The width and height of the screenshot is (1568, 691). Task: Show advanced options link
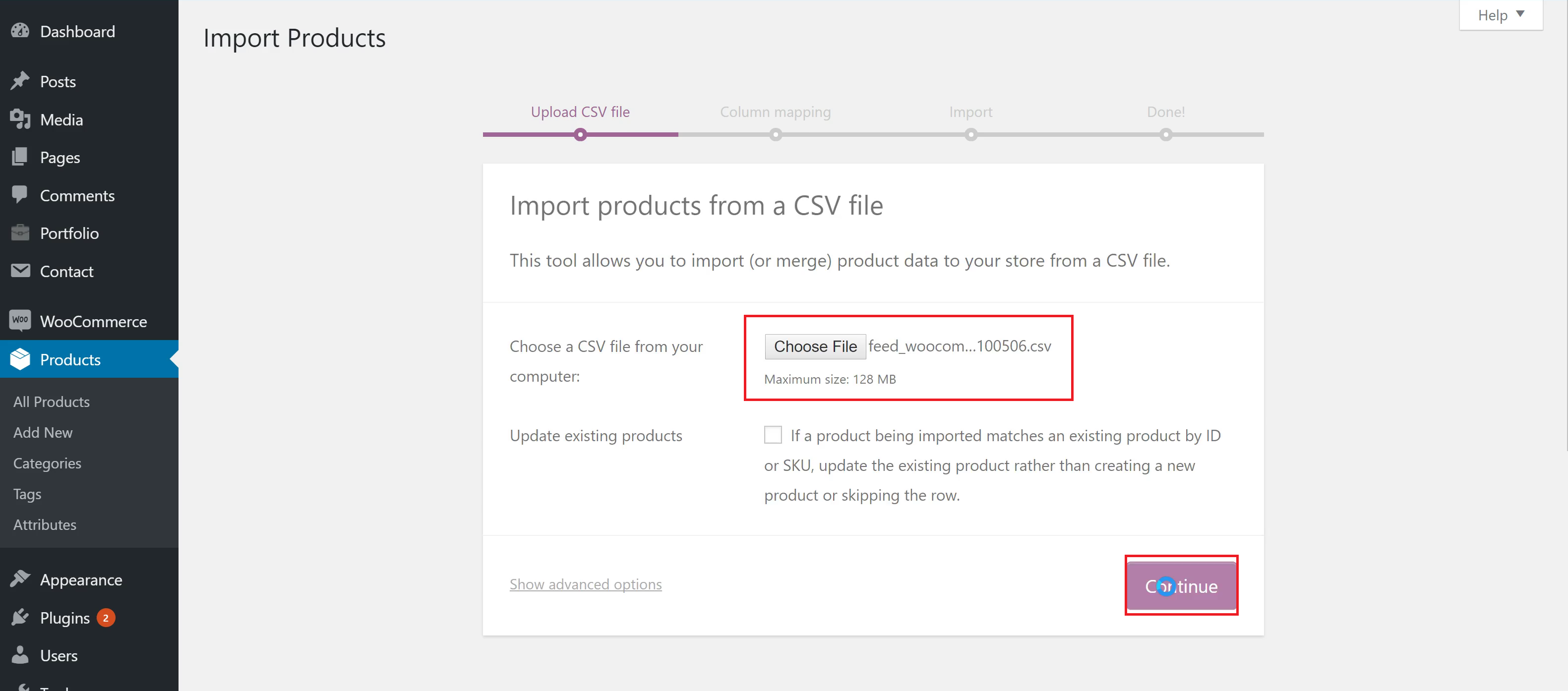click(586, 584)
